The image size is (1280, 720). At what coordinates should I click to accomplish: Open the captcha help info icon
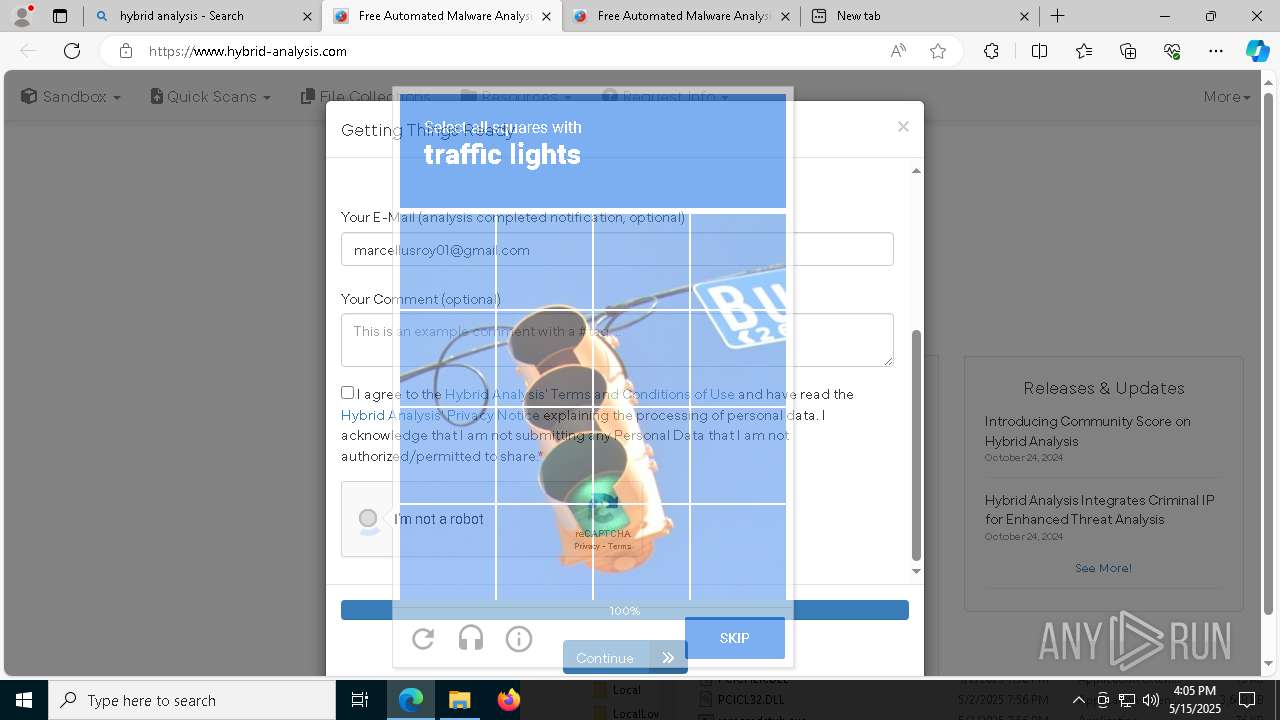coord(519,638)
